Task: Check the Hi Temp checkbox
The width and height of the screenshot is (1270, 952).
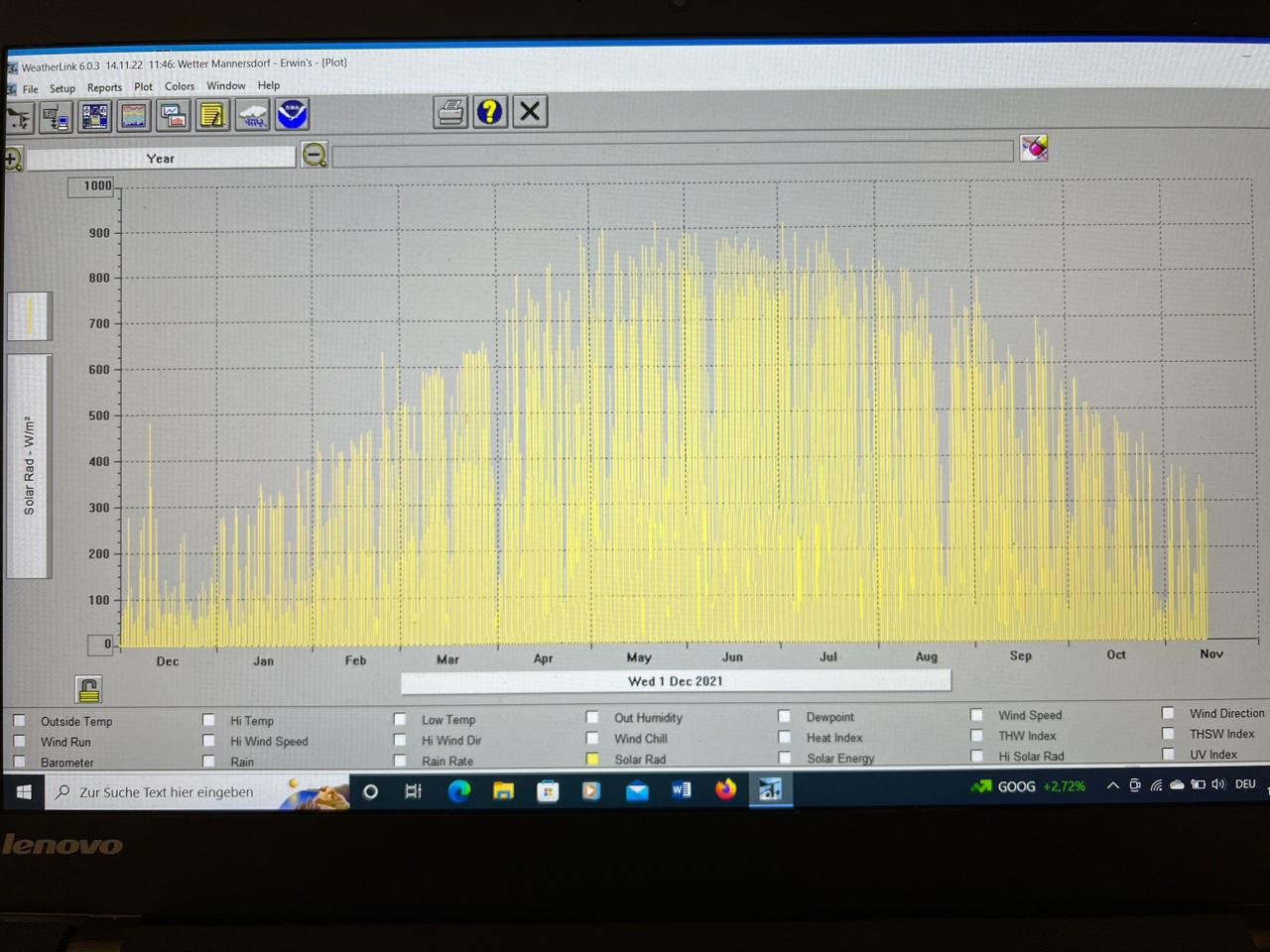Action: click(208, 720)
